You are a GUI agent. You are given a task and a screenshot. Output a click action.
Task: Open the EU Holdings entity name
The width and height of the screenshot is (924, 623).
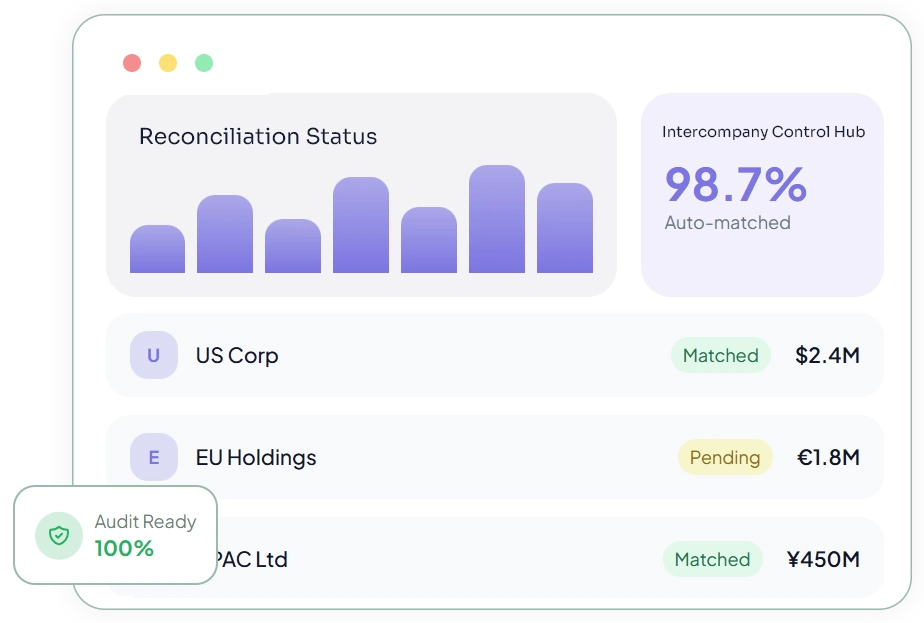pyautogui.click(x=256, y=457)
